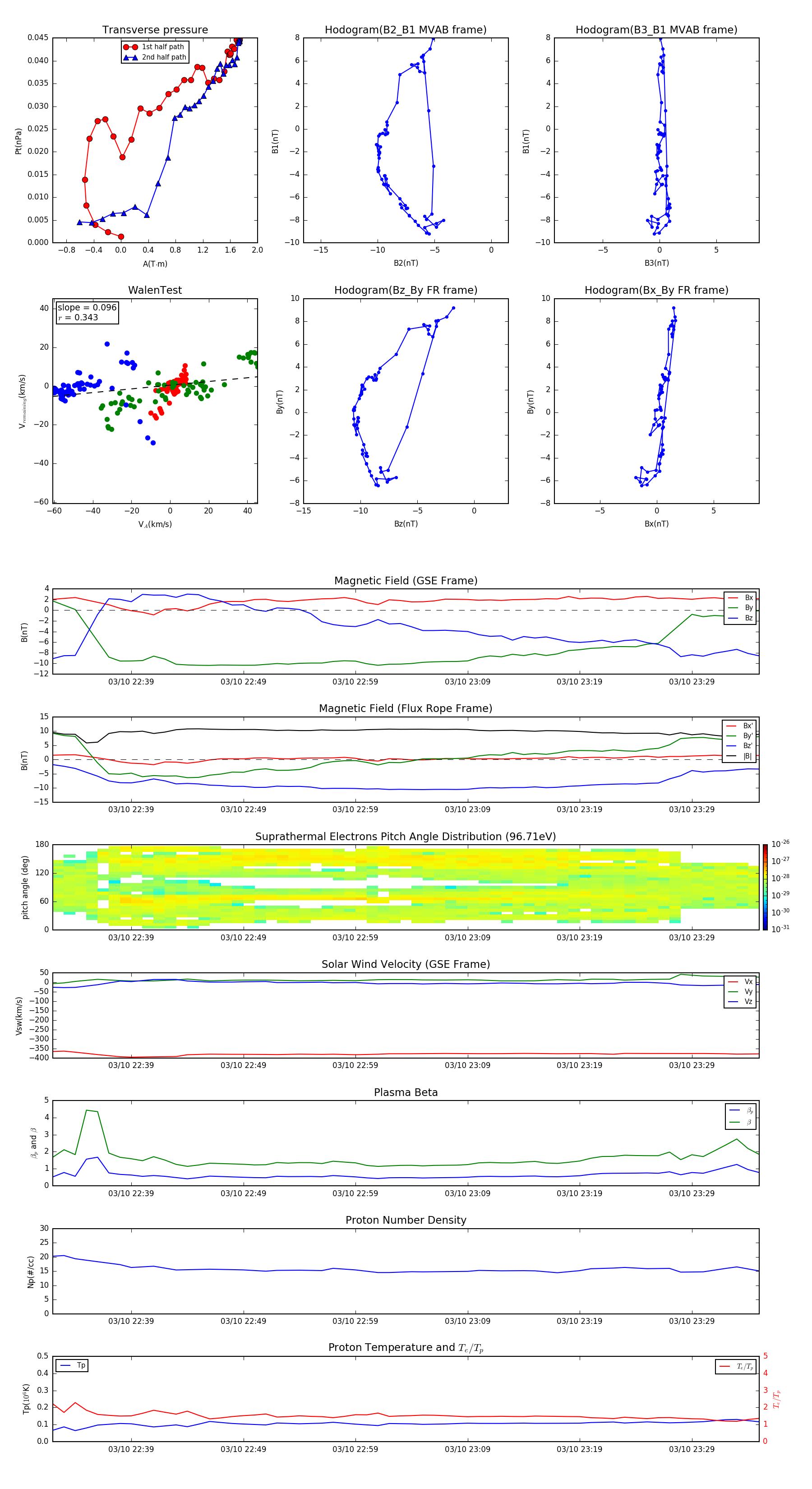Select the By legend entry in GSE panel
This screenshot has height=1489, width=812.
(x=740, y=607)
